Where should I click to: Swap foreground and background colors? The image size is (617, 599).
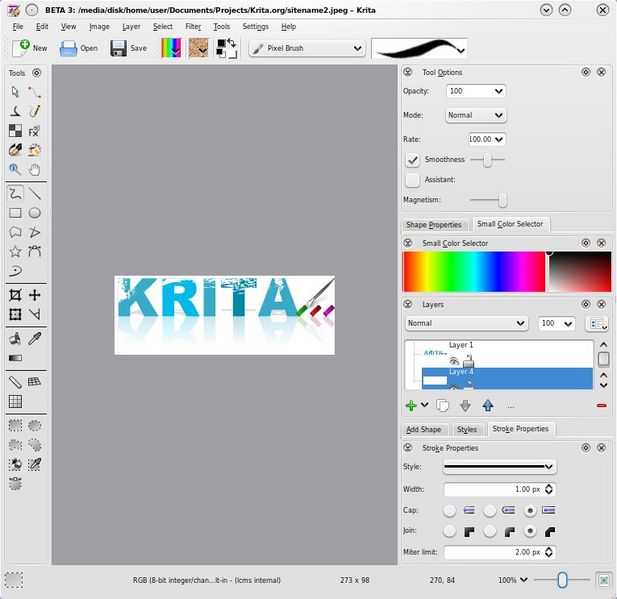pyautogui.click(x=232, y=43)
